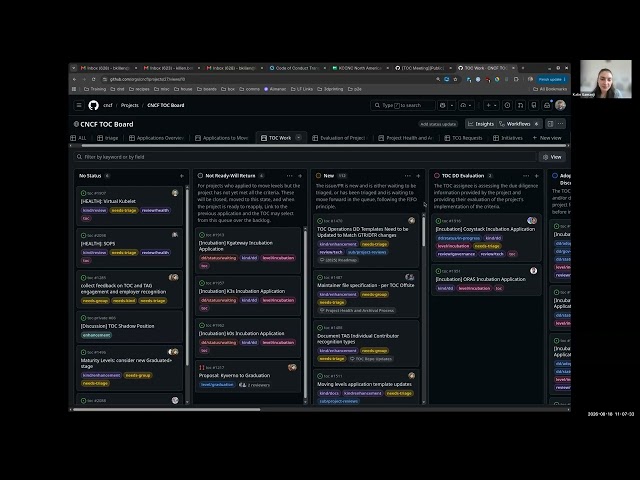Open All Bookmarks folder
The height and width of the screenshot is (480, 640).
550,89
